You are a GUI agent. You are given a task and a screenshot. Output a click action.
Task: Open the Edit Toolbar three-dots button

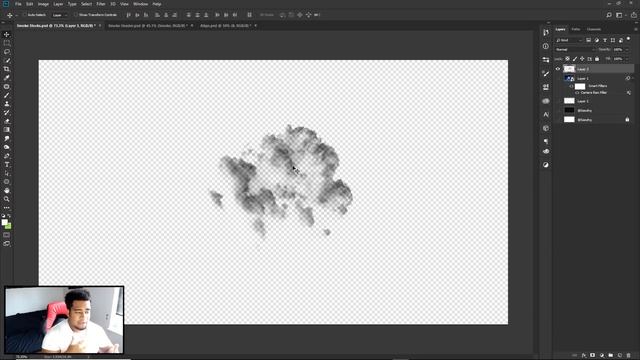[x=7, y=208]
